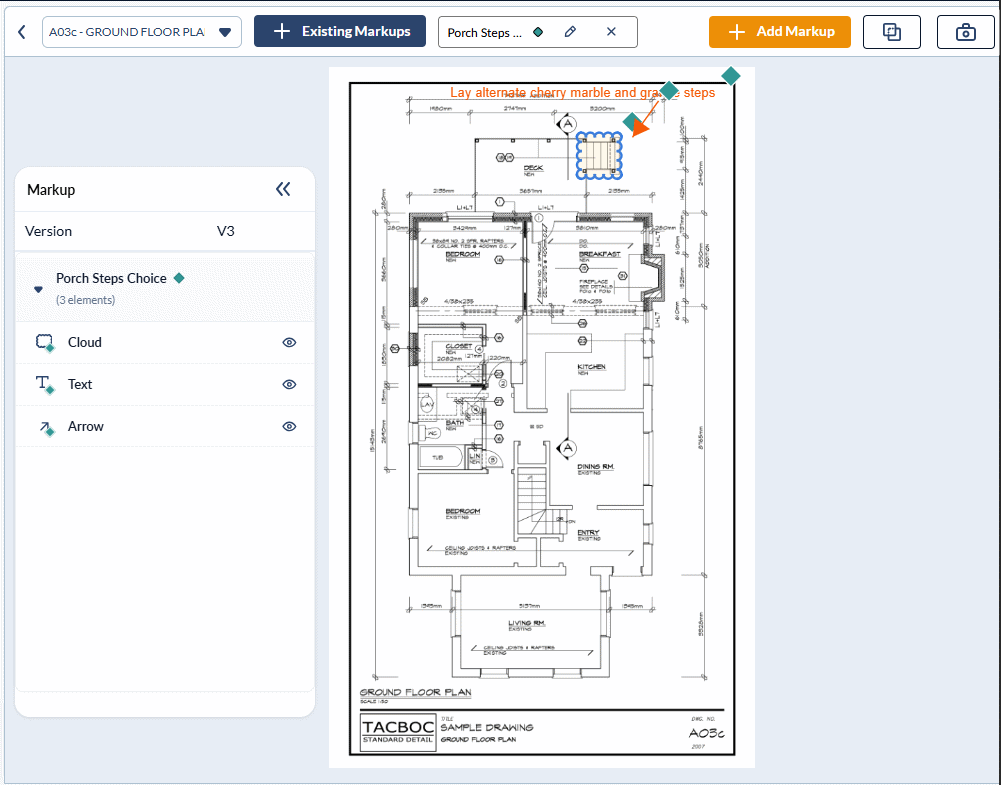This screenshot has width=1001, height=785.
Task: Click the orange Add Markup button
Action: click(779, 31)
